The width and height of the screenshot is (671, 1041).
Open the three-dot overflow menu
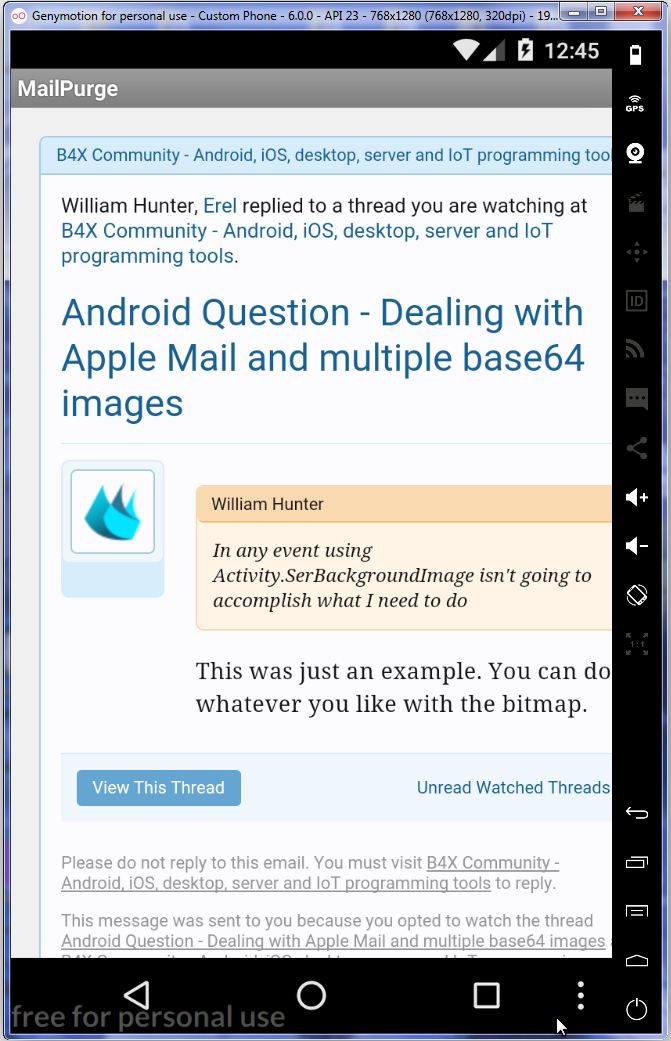tap(581, 995)
